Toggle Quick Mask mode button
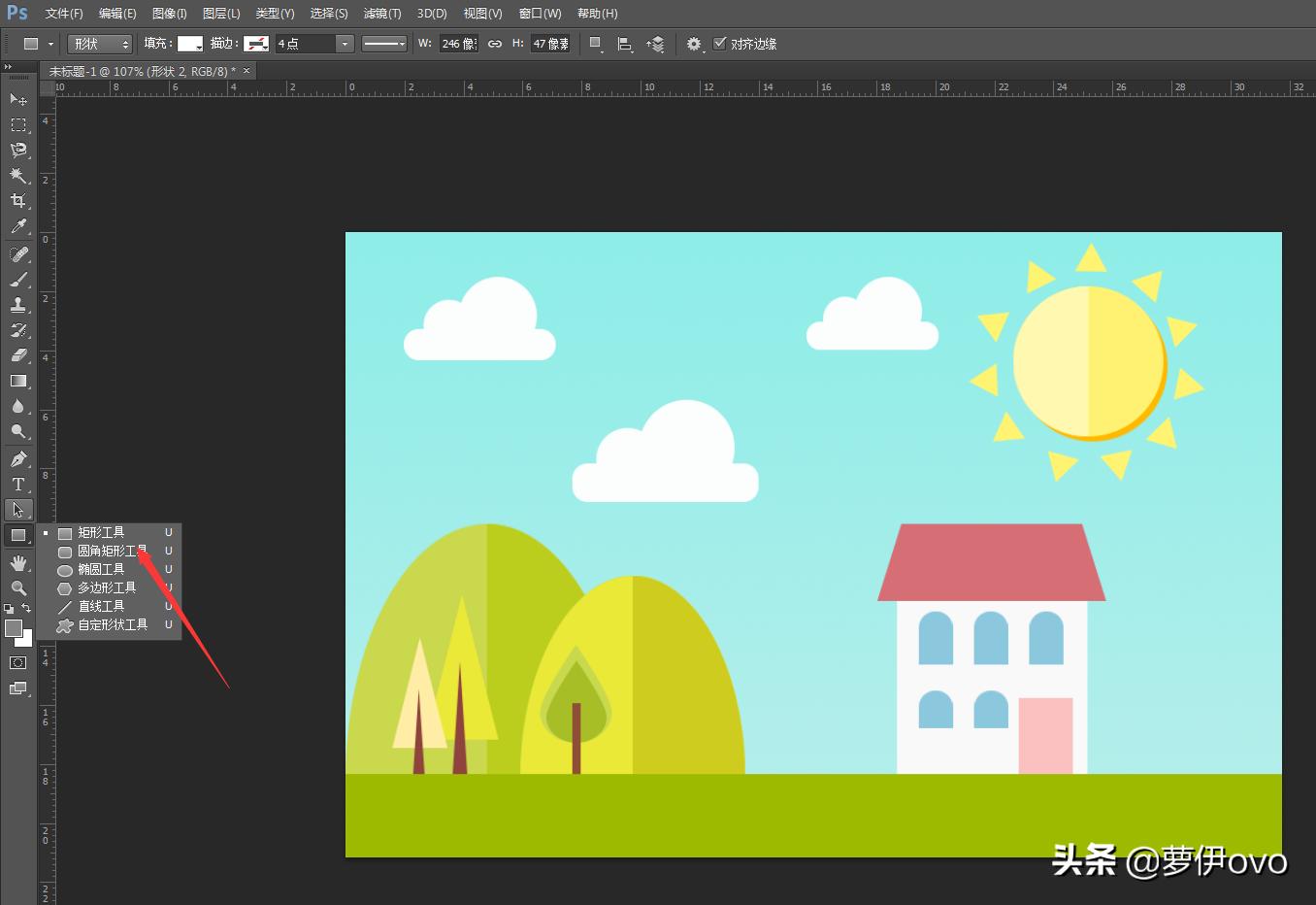Viewport: 1316px width, 905px height. tap(17, 663)
